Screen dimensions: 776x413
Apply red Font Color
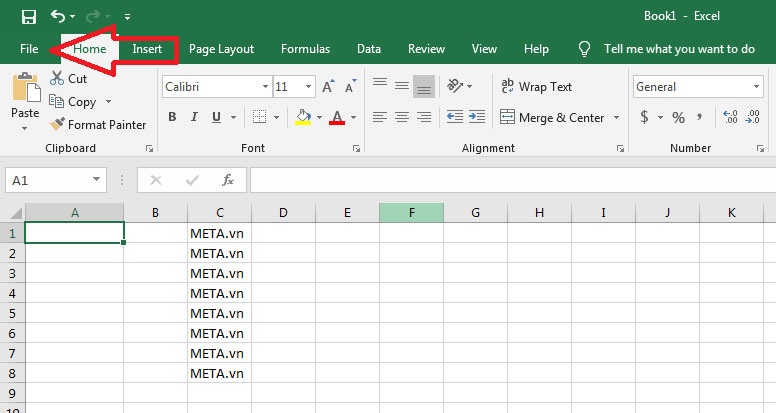coord(337,117)
